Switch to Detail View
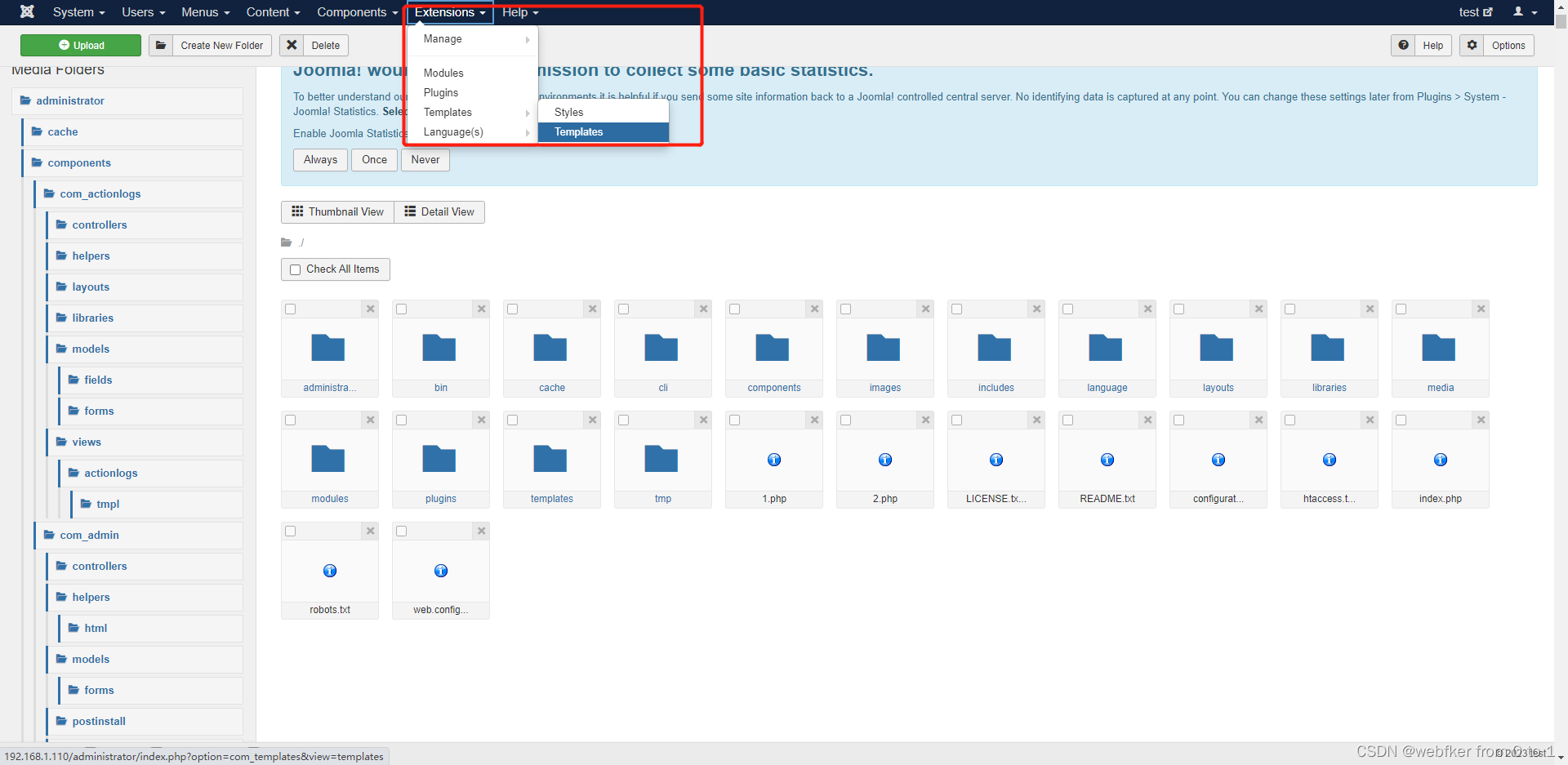The image size is (1568, 765). [439, 212]
